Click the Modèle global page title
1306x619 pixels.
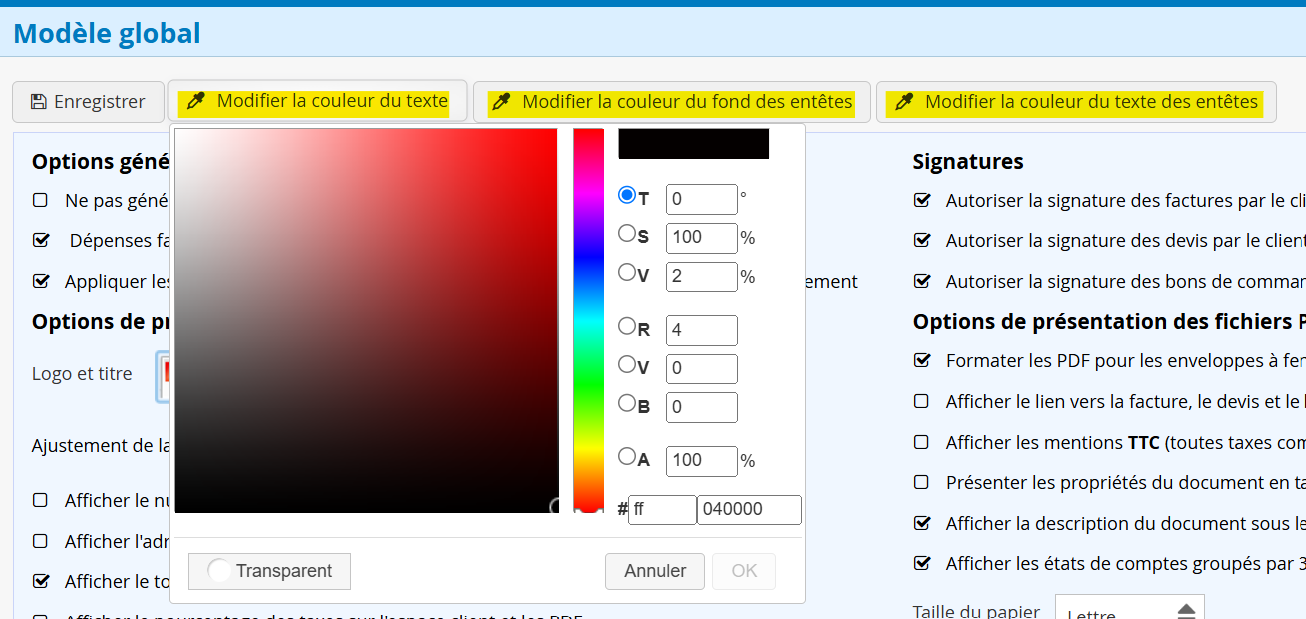107,34
